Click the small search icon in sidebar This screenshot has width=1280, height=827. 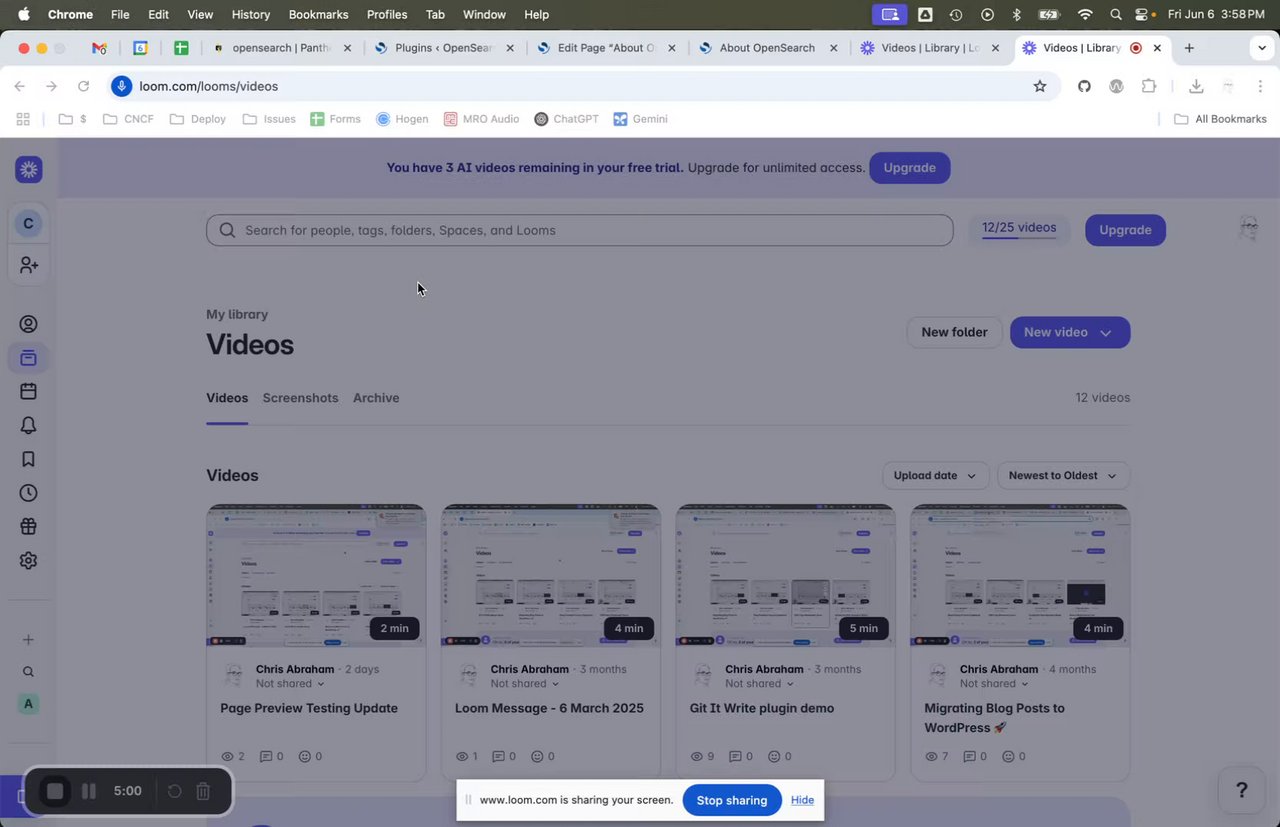click(28, 672)
